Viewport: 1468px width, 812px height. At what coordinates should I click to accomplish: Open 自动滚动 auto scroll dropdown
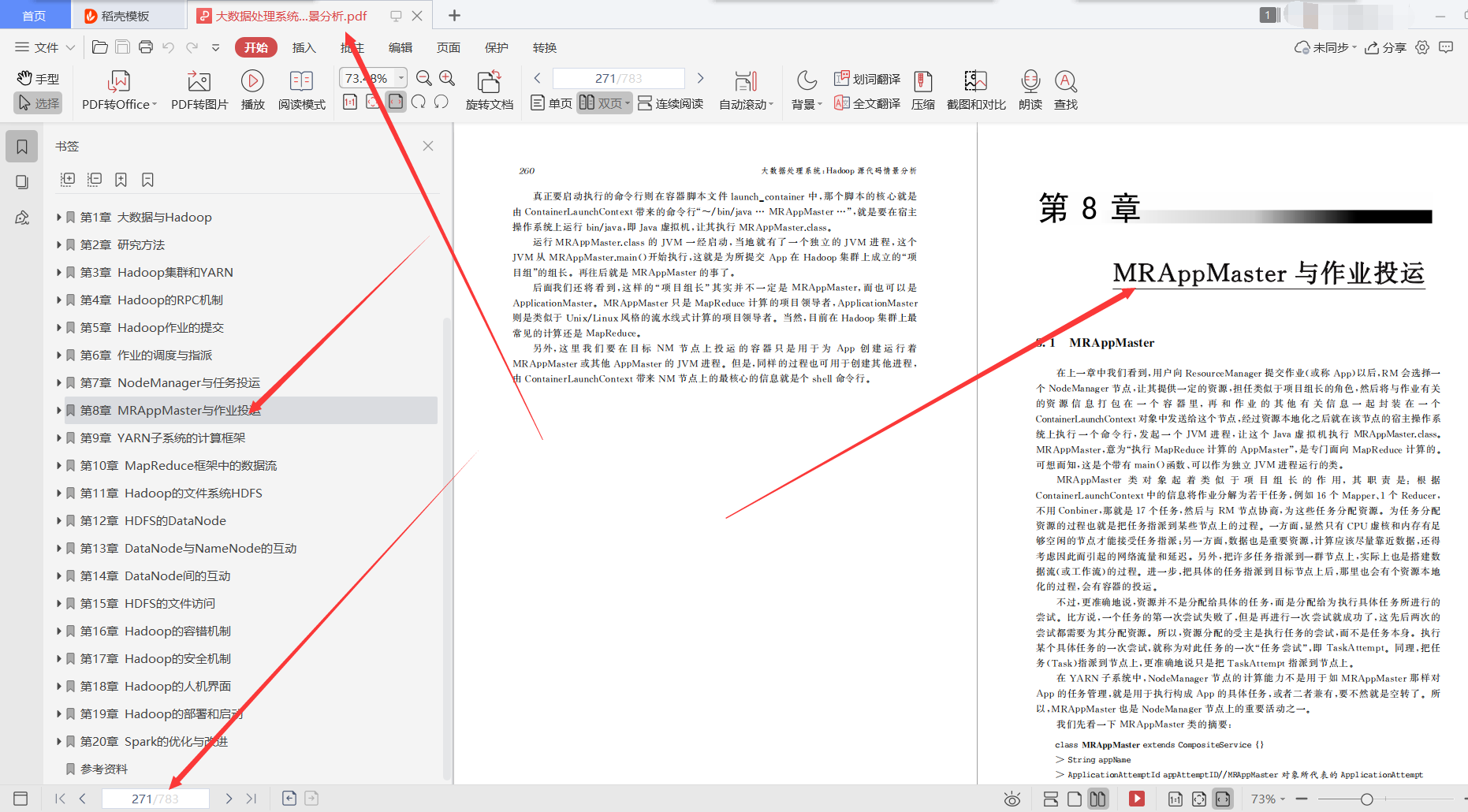(x=746, y=91)
